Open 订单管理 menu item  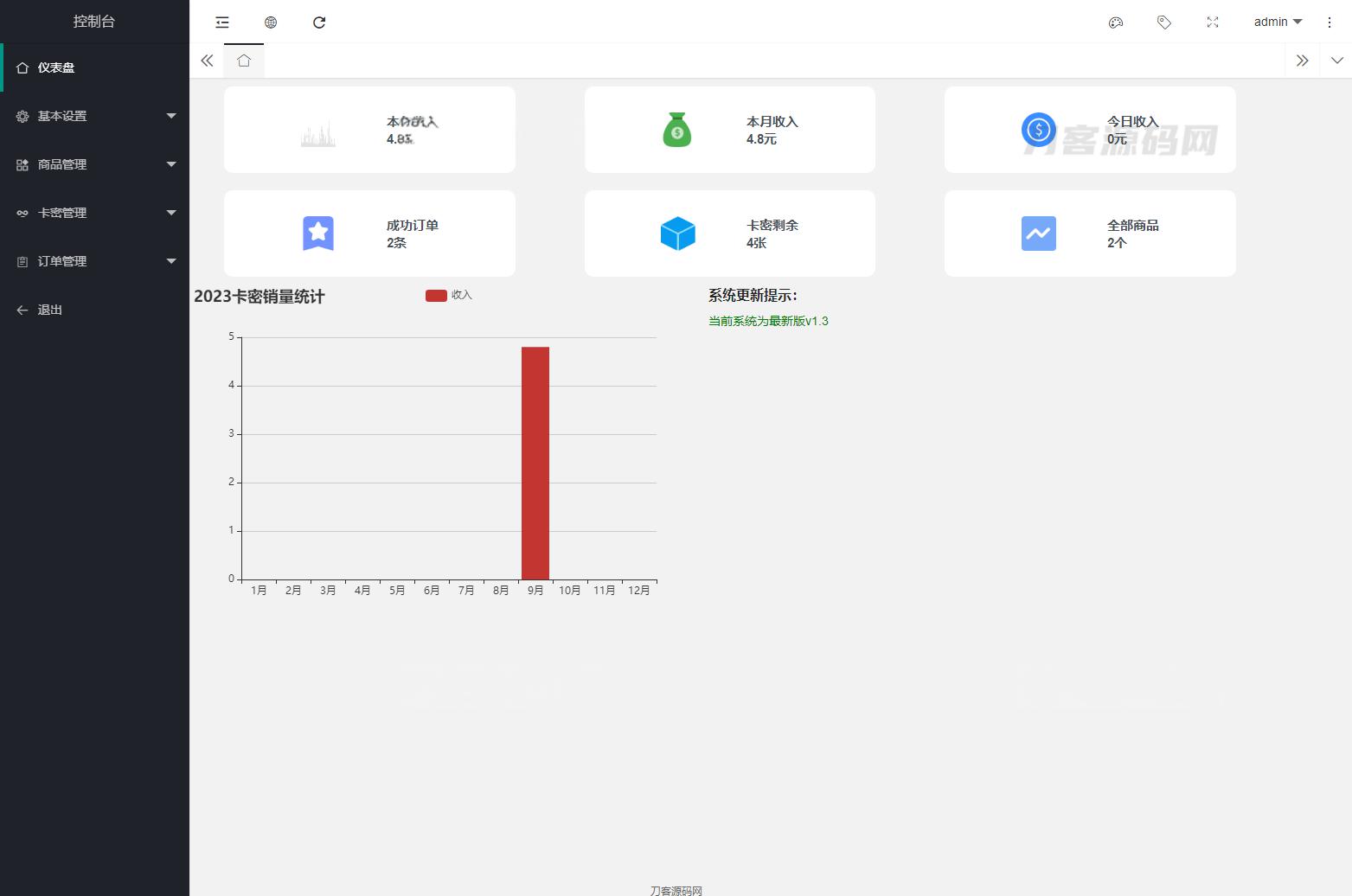(94, 261)
